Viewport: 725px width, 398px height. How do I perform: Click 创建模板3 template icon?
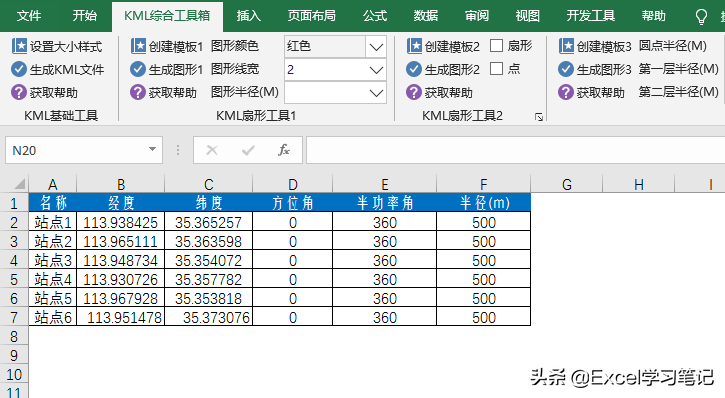[566, 46]
